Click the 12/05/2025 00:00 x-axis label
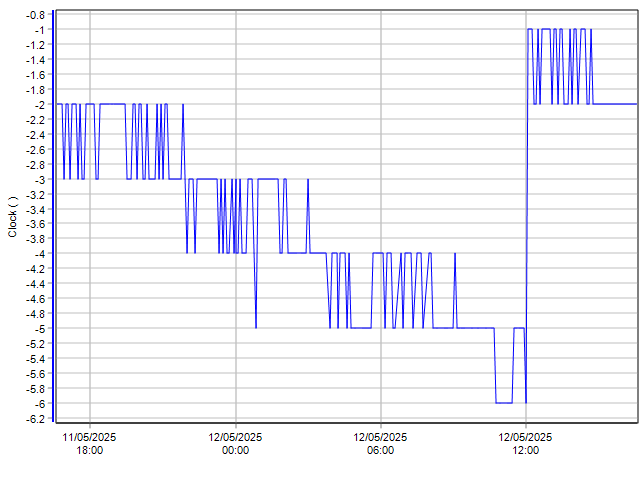The image size is (640, 480). 235,444
